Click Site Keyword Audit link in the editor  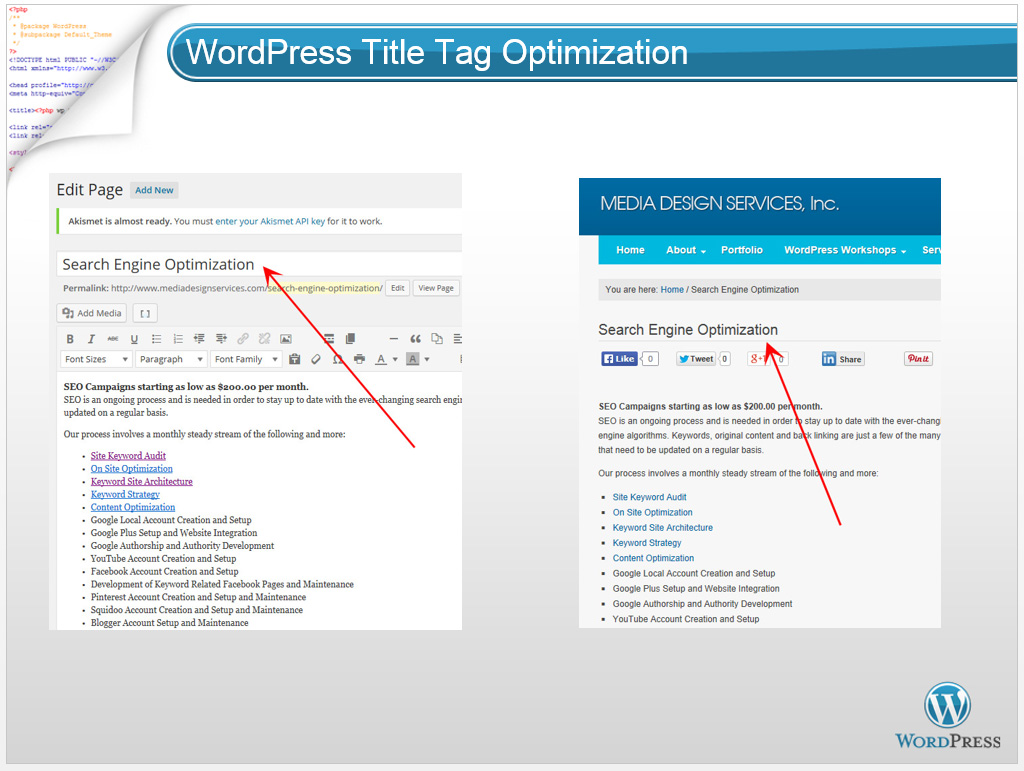point(128,456)
